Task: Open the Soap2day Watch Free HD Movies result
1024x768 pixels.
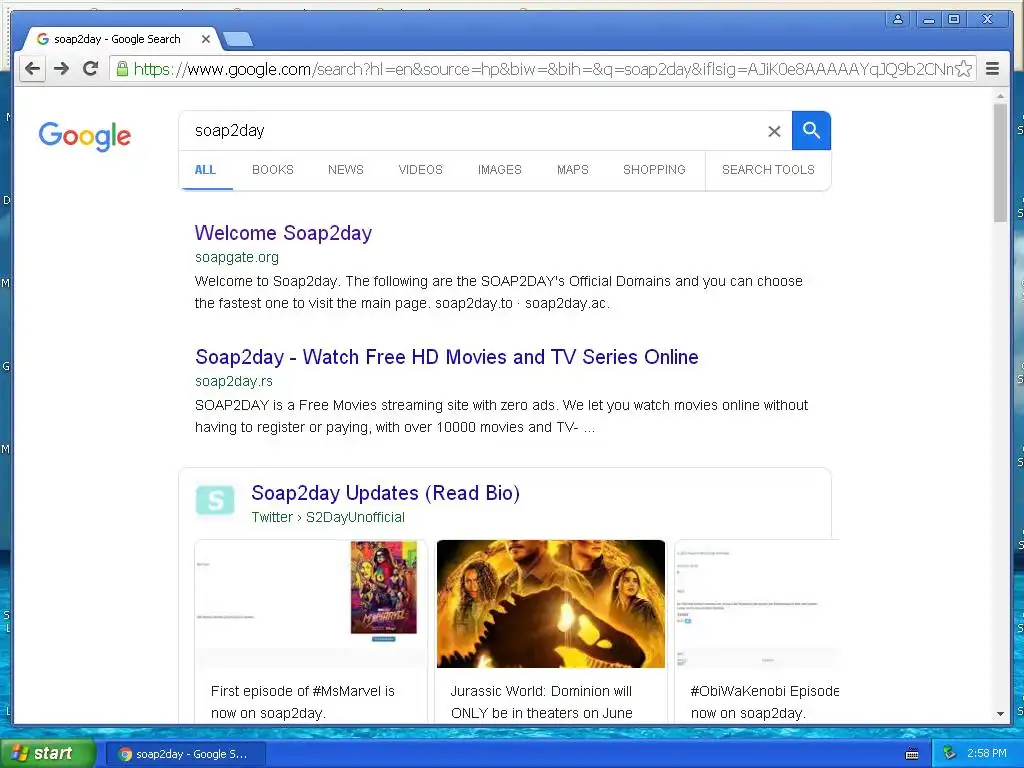Action: [447, 357]
